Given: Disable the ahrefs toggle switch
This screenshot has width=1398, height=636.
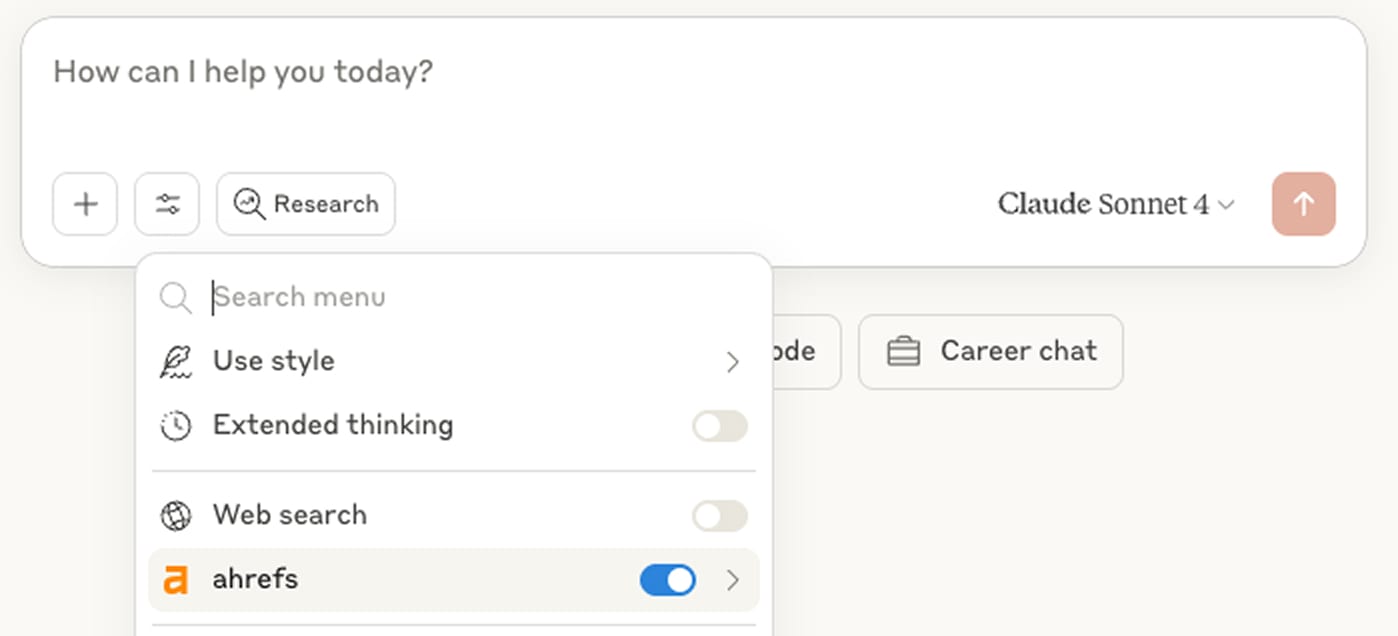Looking at the screenshot, I should coord(667,580).
